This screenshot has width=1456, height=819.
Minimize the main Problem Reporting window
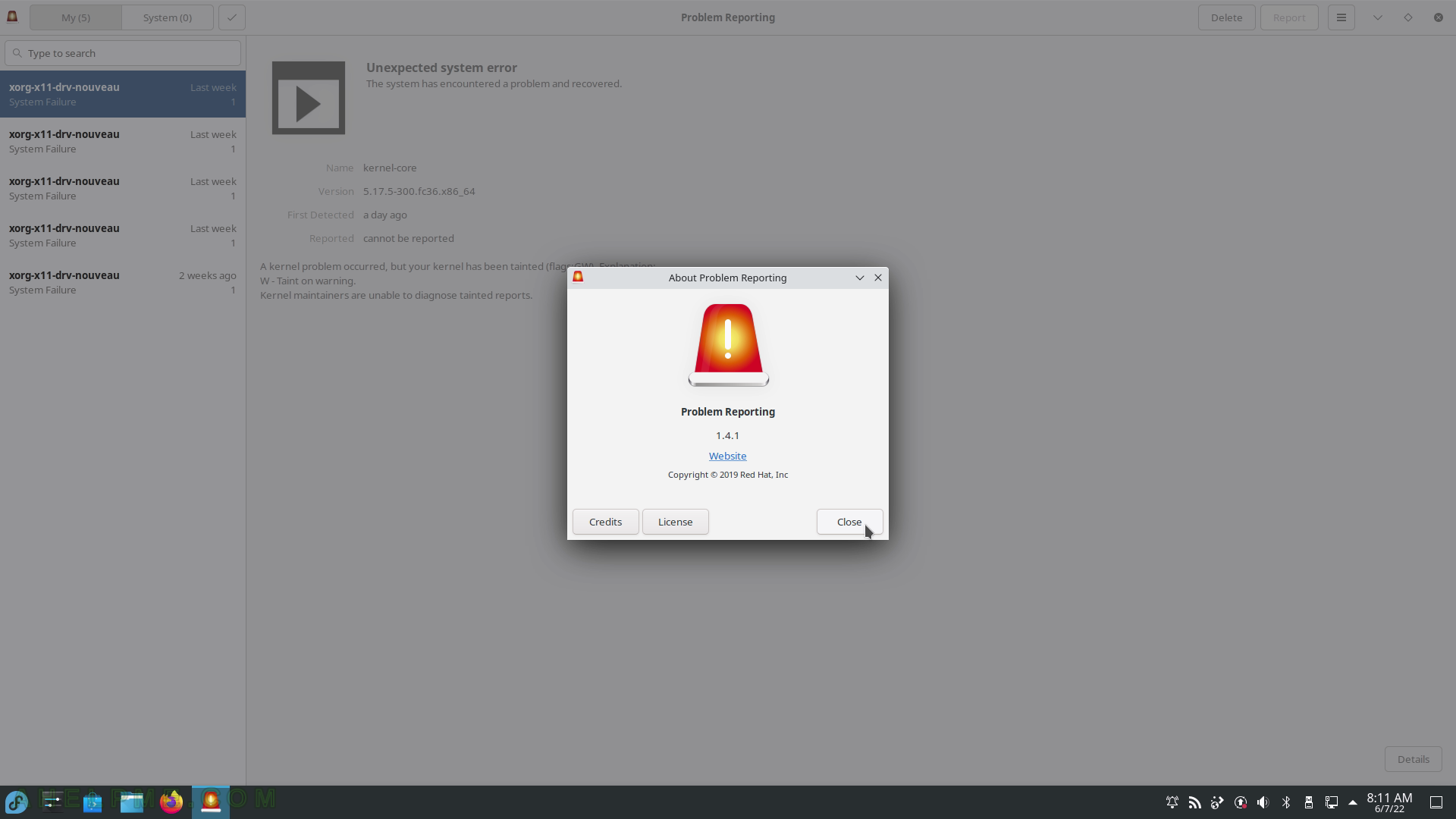pyautogui.click(x=1378, y=17)
